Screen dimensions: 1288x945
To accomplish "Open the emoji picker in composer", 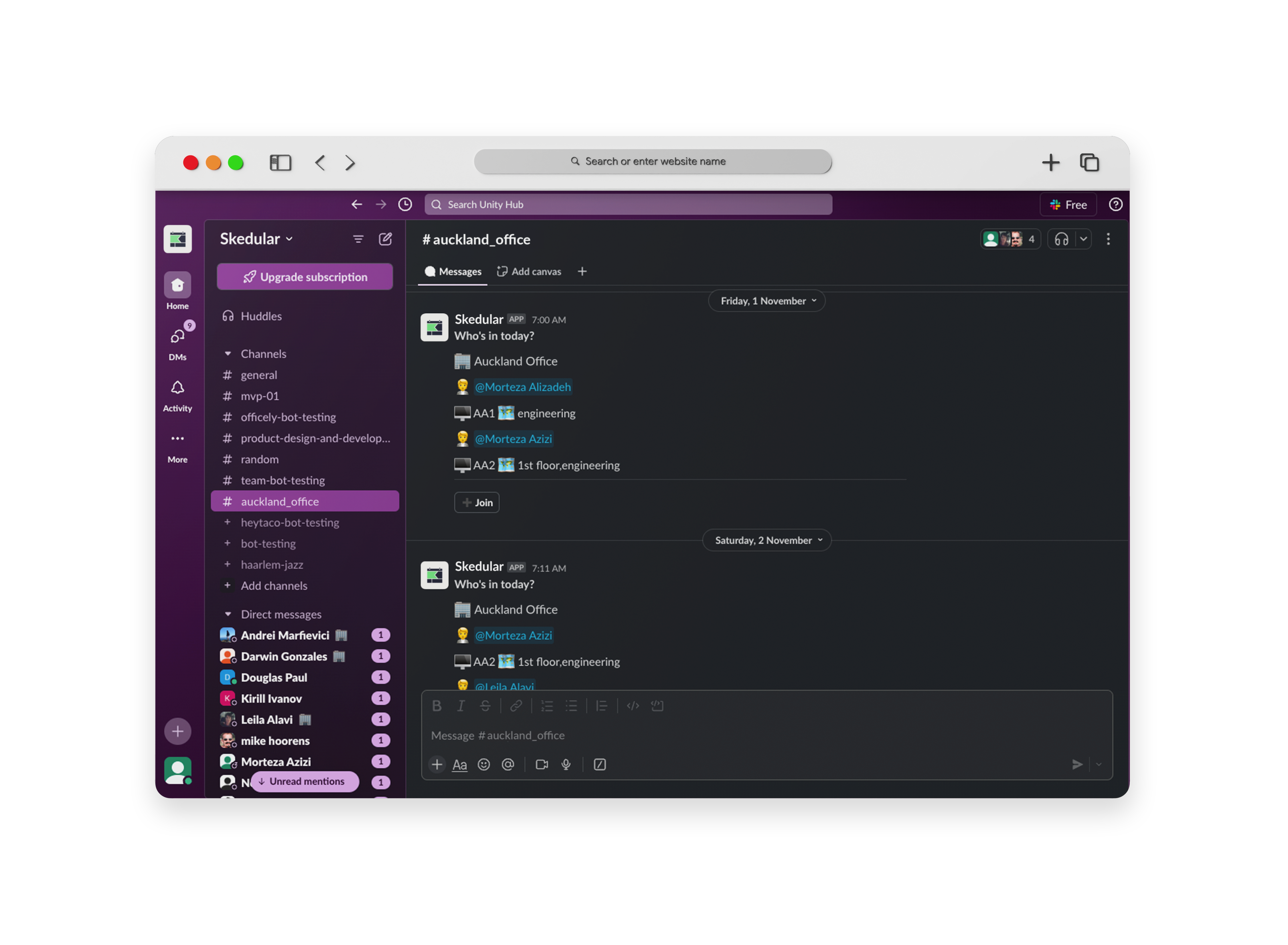I will coord(484,764).
